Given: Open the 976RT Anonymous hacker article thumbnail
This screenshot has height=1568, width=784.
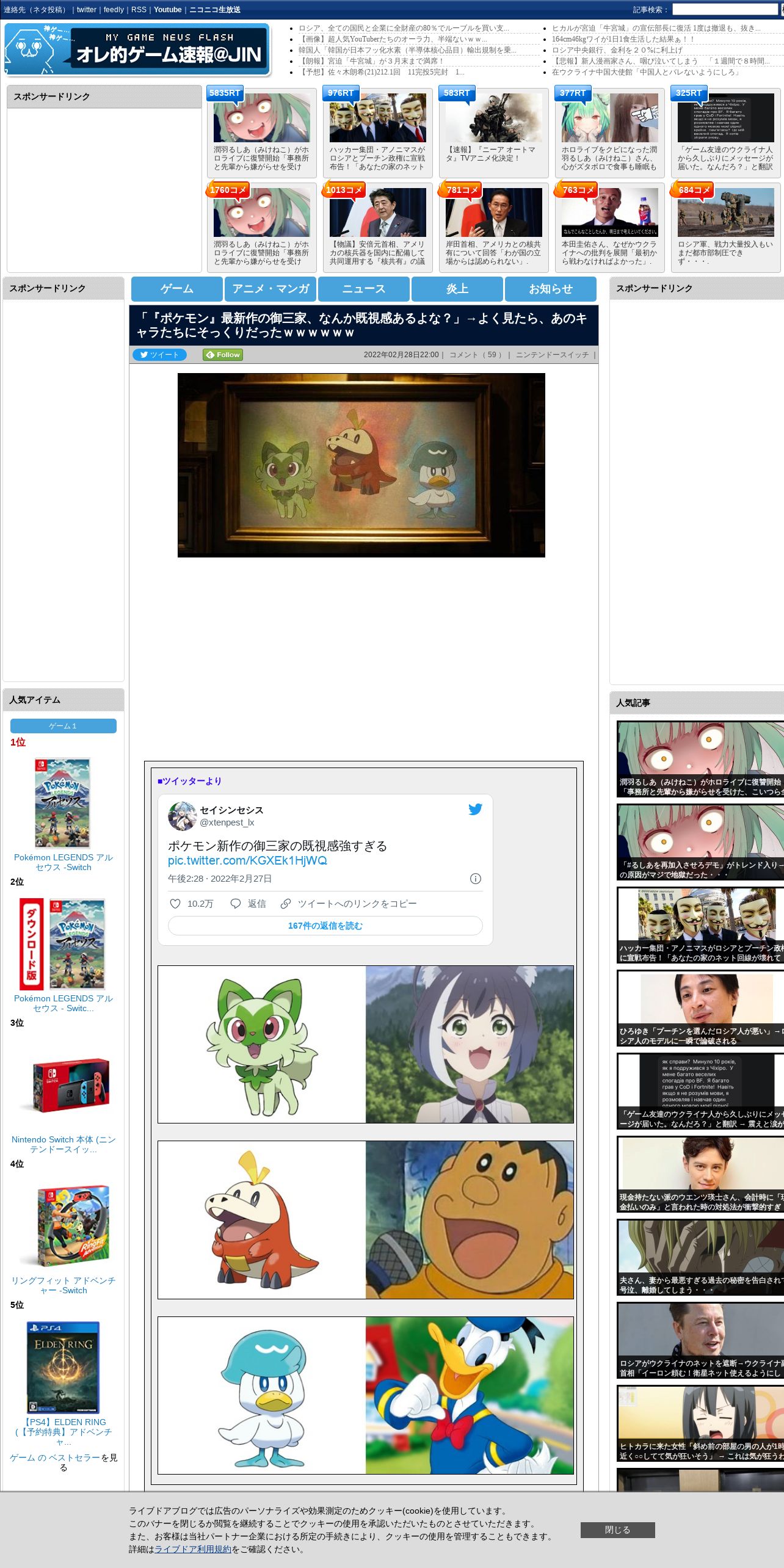Looking at the screenshot, I should click(378, 118).
